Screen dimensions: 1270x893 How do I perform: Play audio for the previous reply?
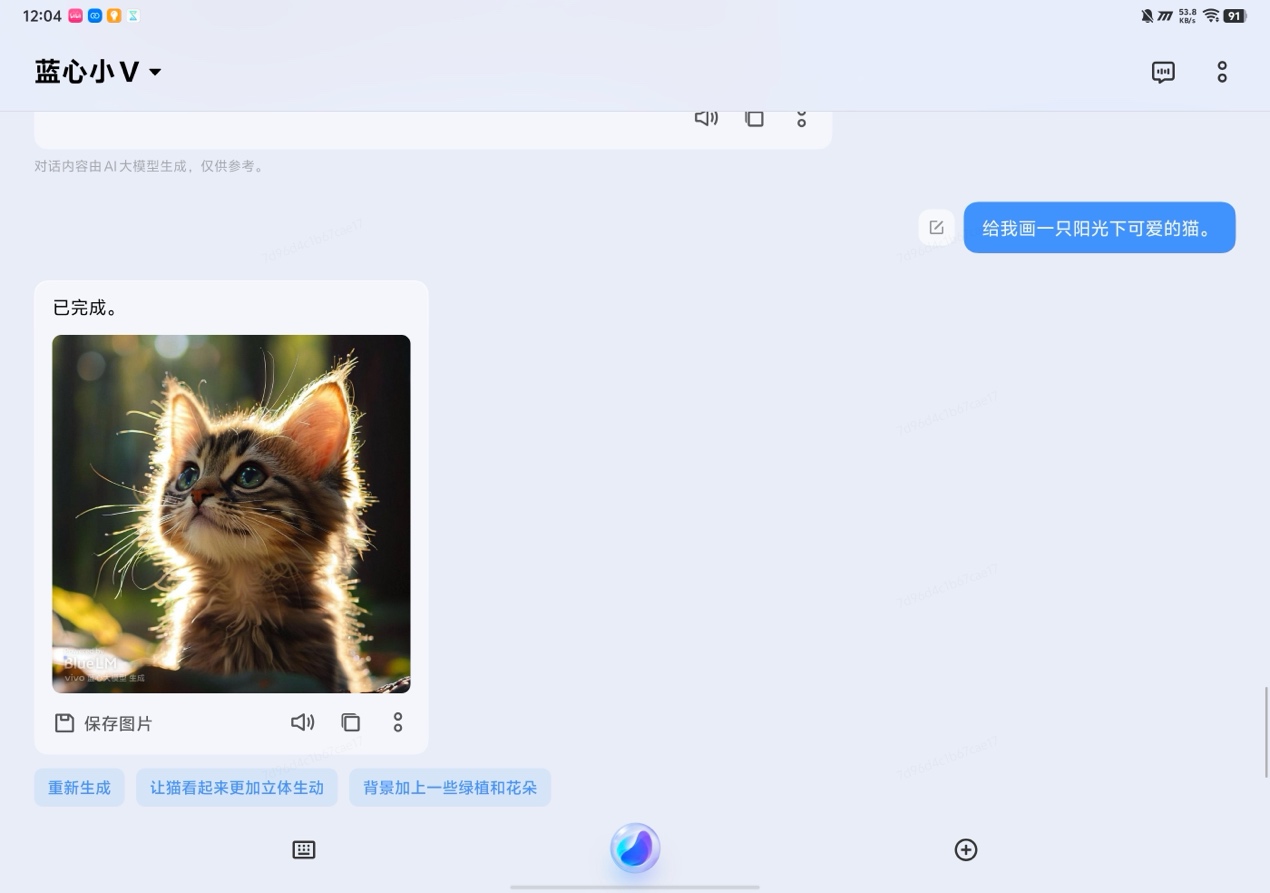(706, 118)
